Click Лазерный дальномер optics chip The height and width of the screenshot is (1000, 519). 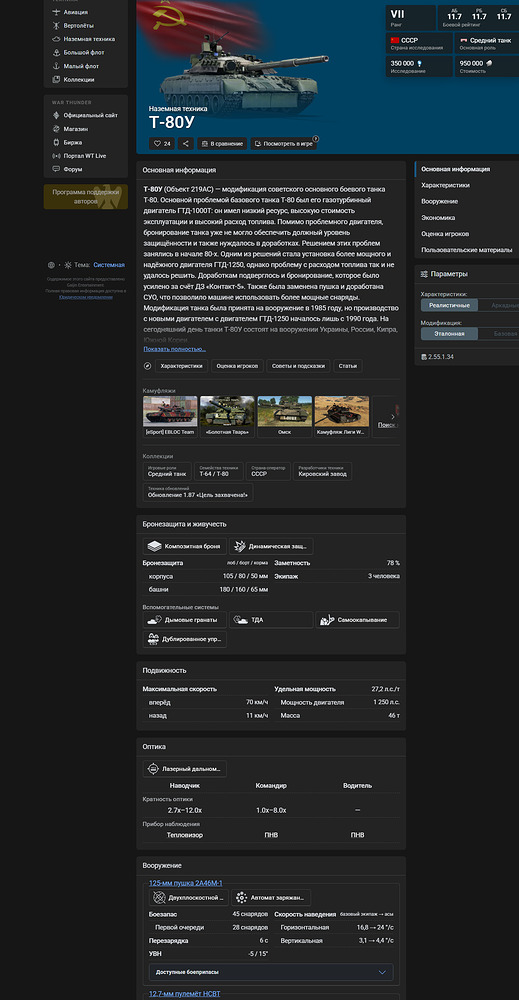click(x=184, y=769)
